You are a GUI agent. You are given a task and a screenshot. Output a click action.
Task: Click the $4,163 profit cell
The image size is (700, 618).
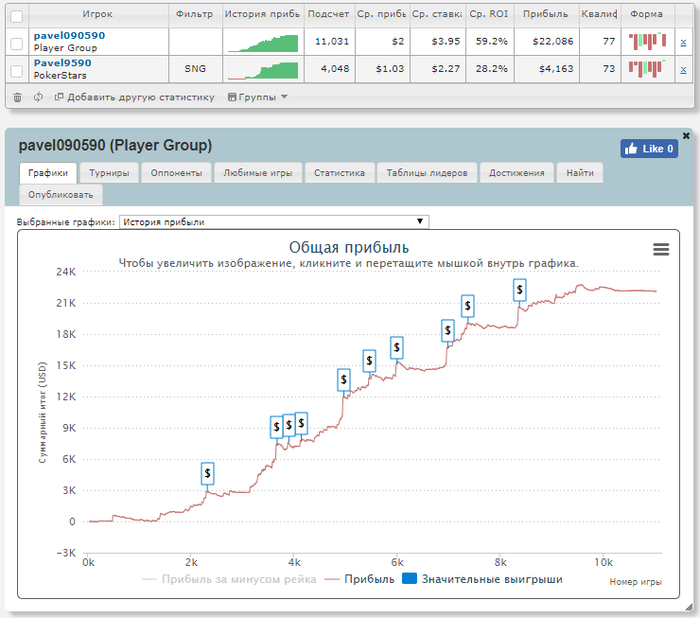547,69
